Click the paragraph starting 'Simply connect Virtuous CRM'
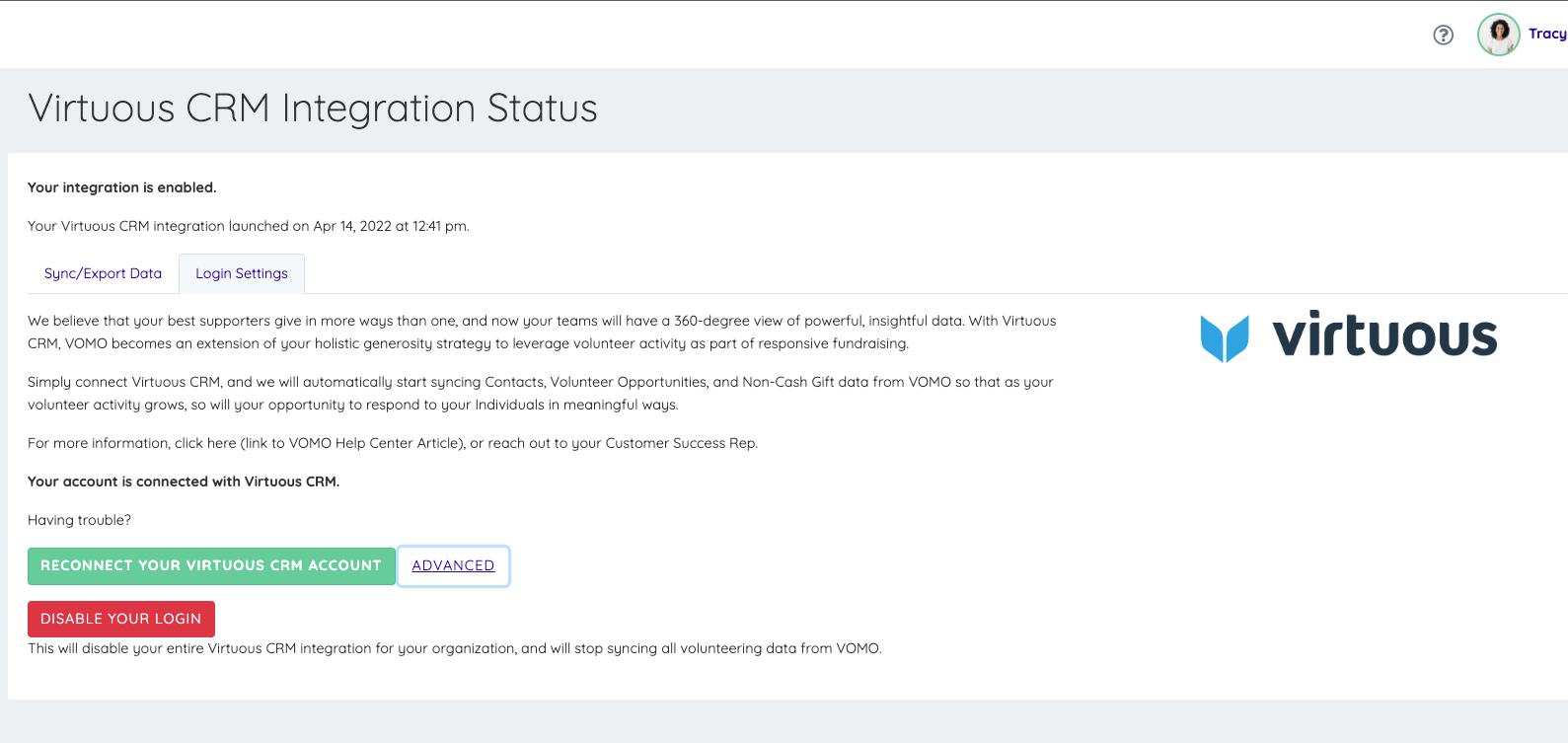 (x=541, y=393)
